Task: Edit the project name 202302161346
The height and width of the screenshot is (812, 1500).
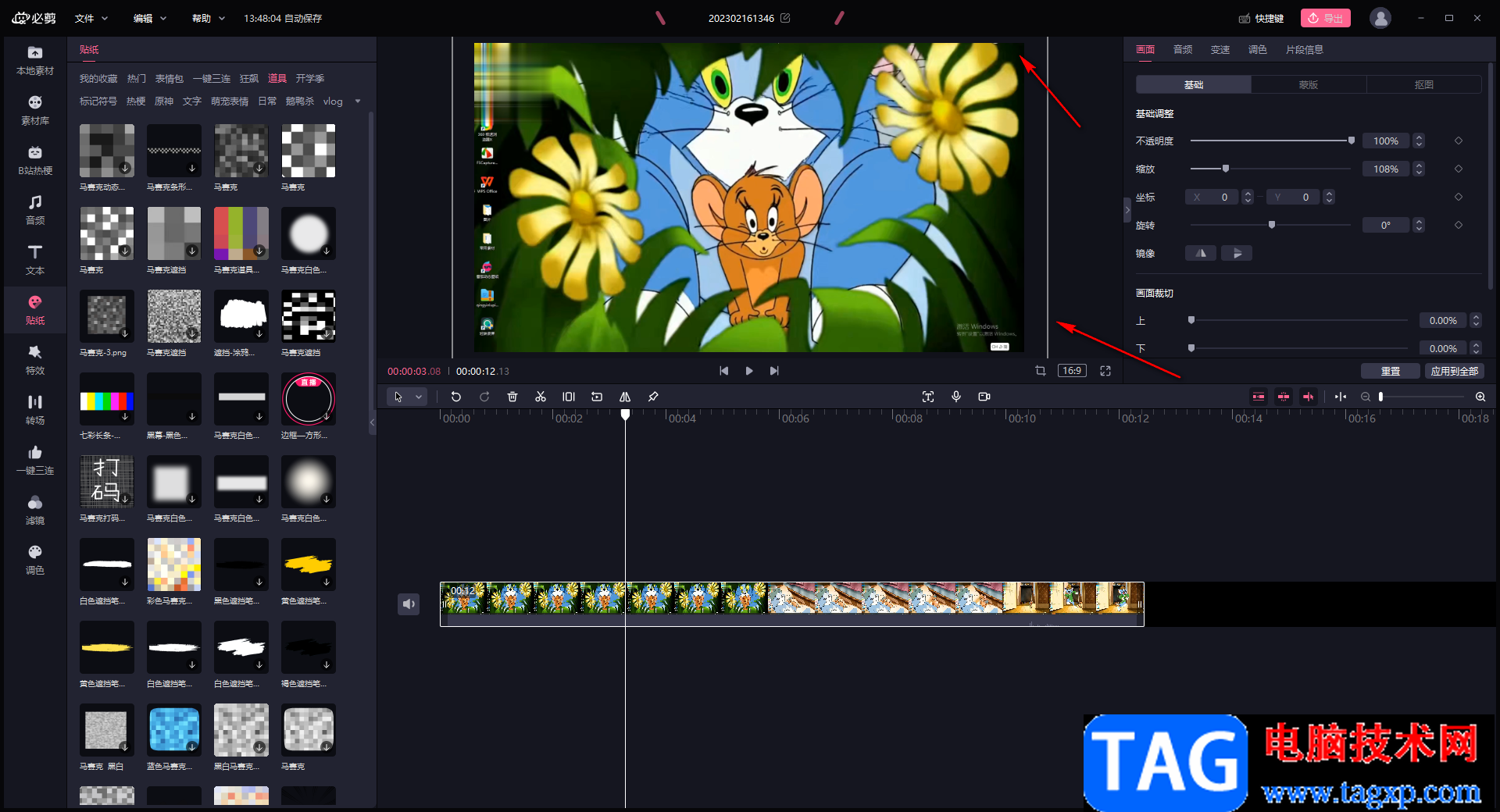Action: click(x=785, y=18)
